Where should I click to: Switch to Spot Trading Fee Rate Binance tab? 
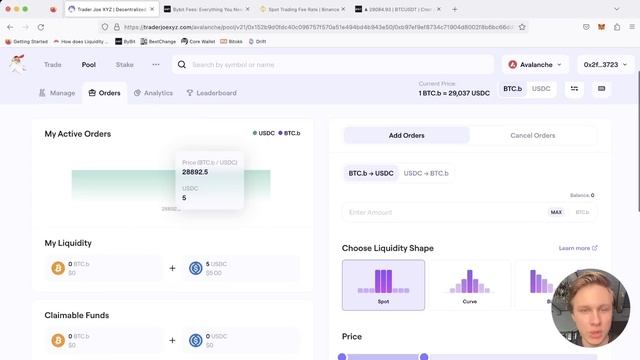pos(302,9)
